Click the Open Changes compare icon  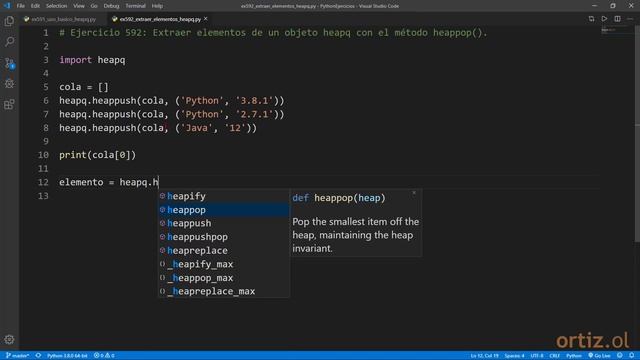point(591,19)
